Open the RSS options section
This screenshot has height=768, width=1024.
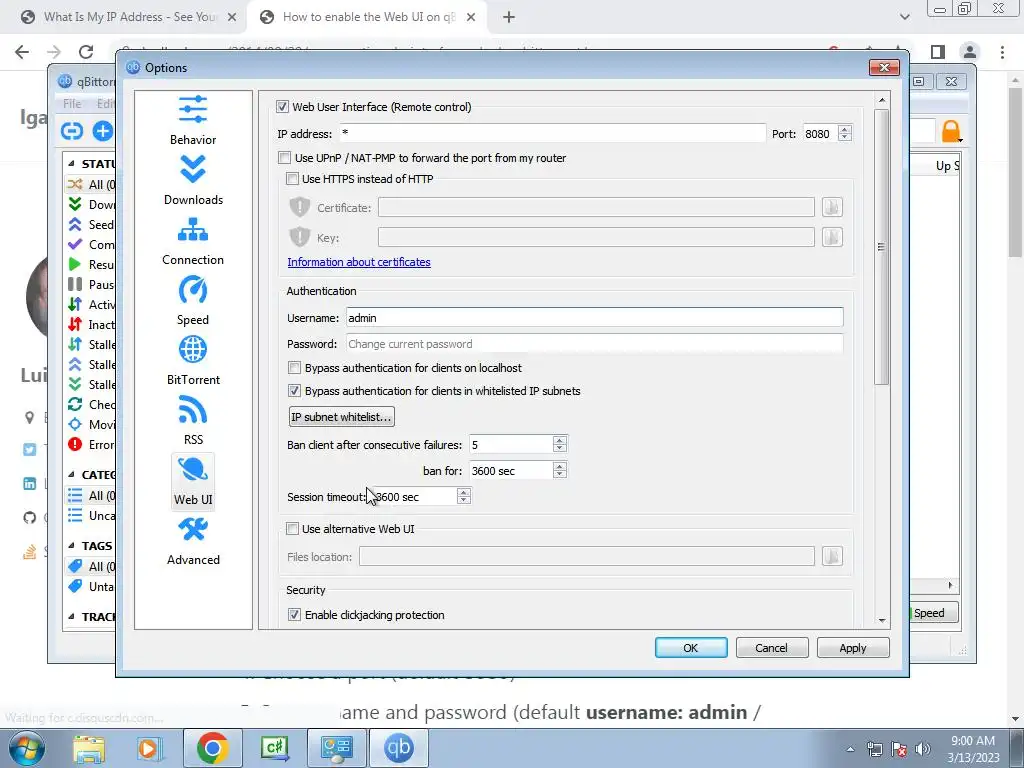tap(193, 422)
